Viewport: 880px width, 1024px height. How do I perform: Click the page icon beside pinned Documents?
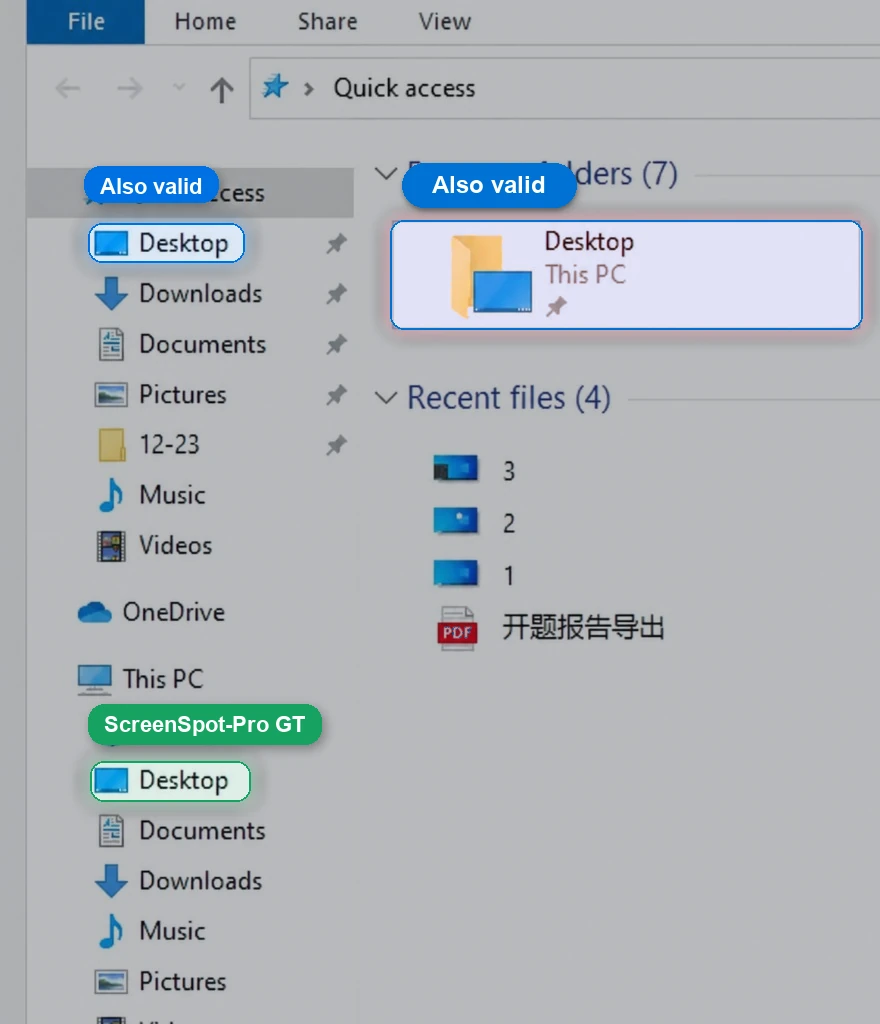pos(111,344)
